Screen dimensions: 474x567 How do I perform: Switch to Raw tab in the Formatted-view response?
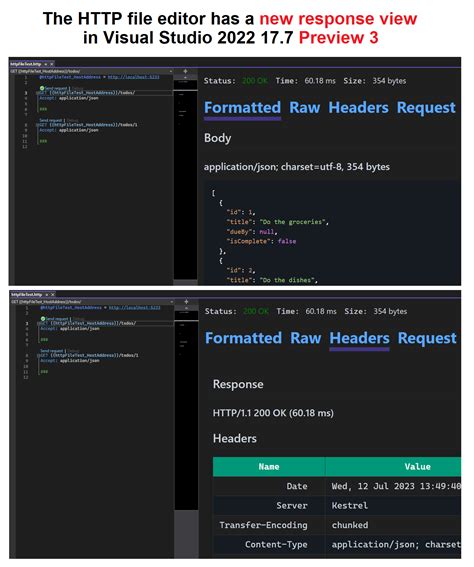(305, 108)
